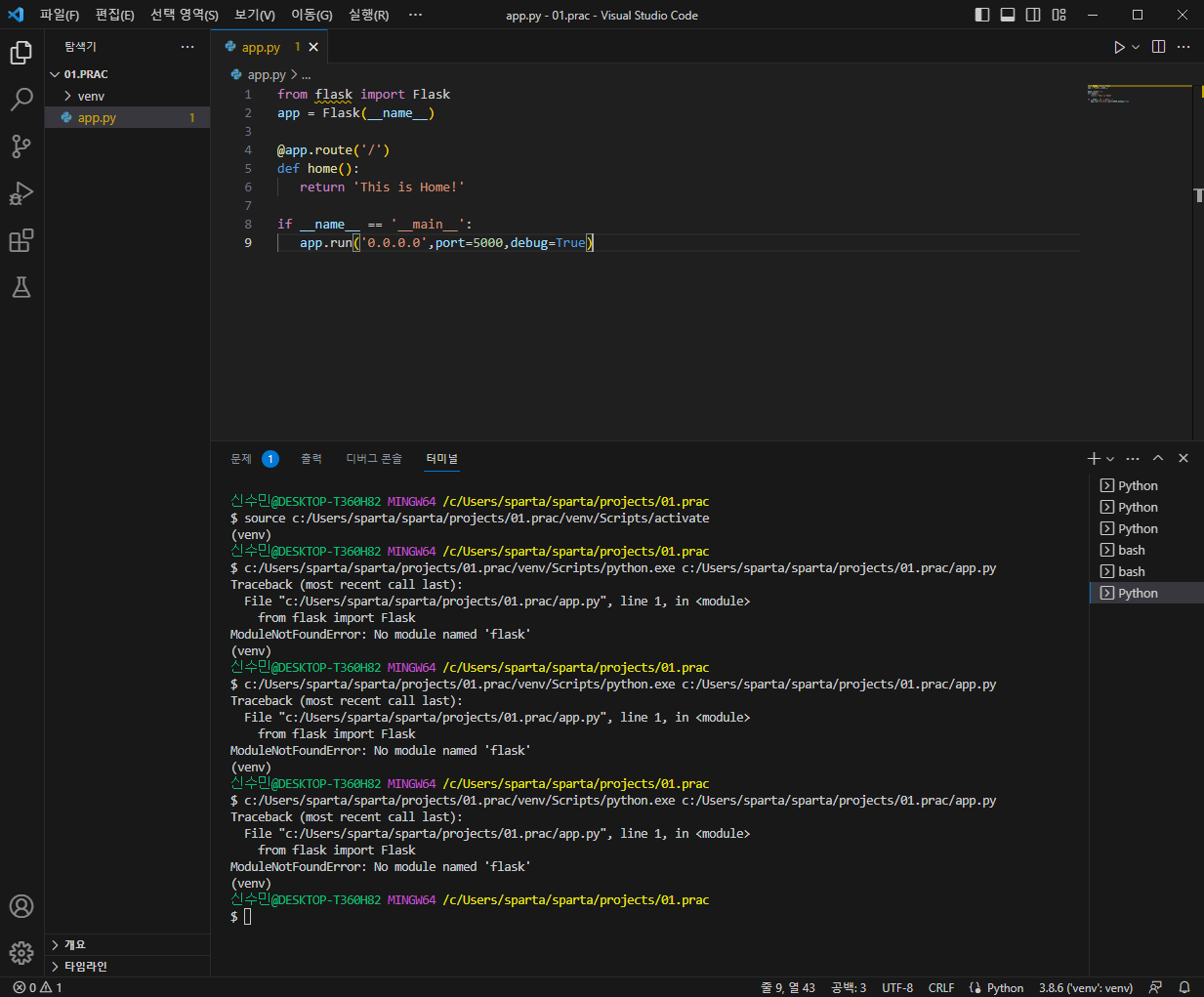Click the Visual Studio Code logo icon

pyautogui.click(x=16, y=15)
